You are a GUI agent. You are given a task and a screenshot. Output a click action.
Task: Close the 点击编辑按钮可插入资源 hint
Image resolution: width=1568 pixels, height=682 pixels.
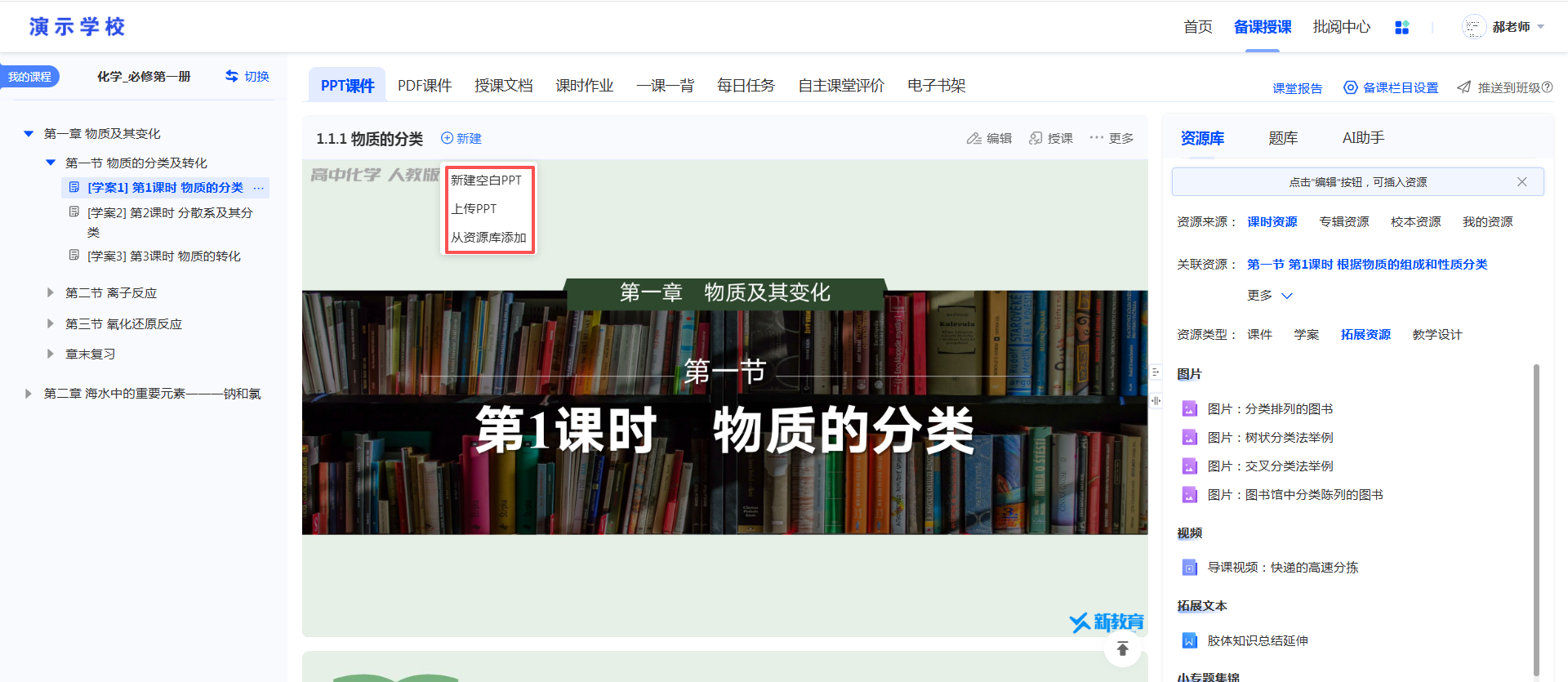(1522, 182)
